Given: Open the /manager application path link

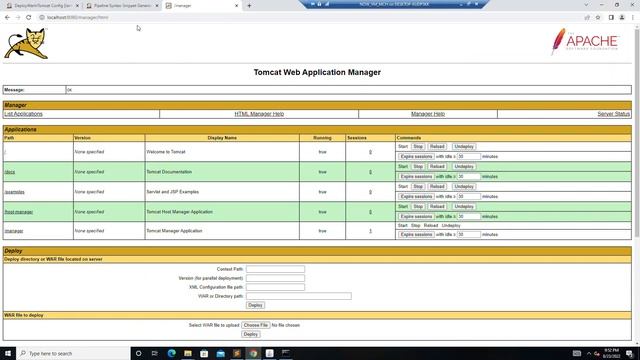Looking at the screenshot, I should point(14,231).
